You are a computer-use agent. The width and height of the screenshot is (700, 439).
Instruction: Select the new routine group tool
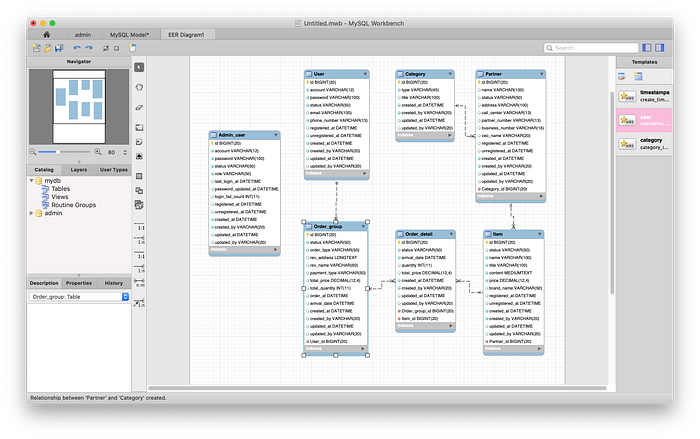click(139, 205)
